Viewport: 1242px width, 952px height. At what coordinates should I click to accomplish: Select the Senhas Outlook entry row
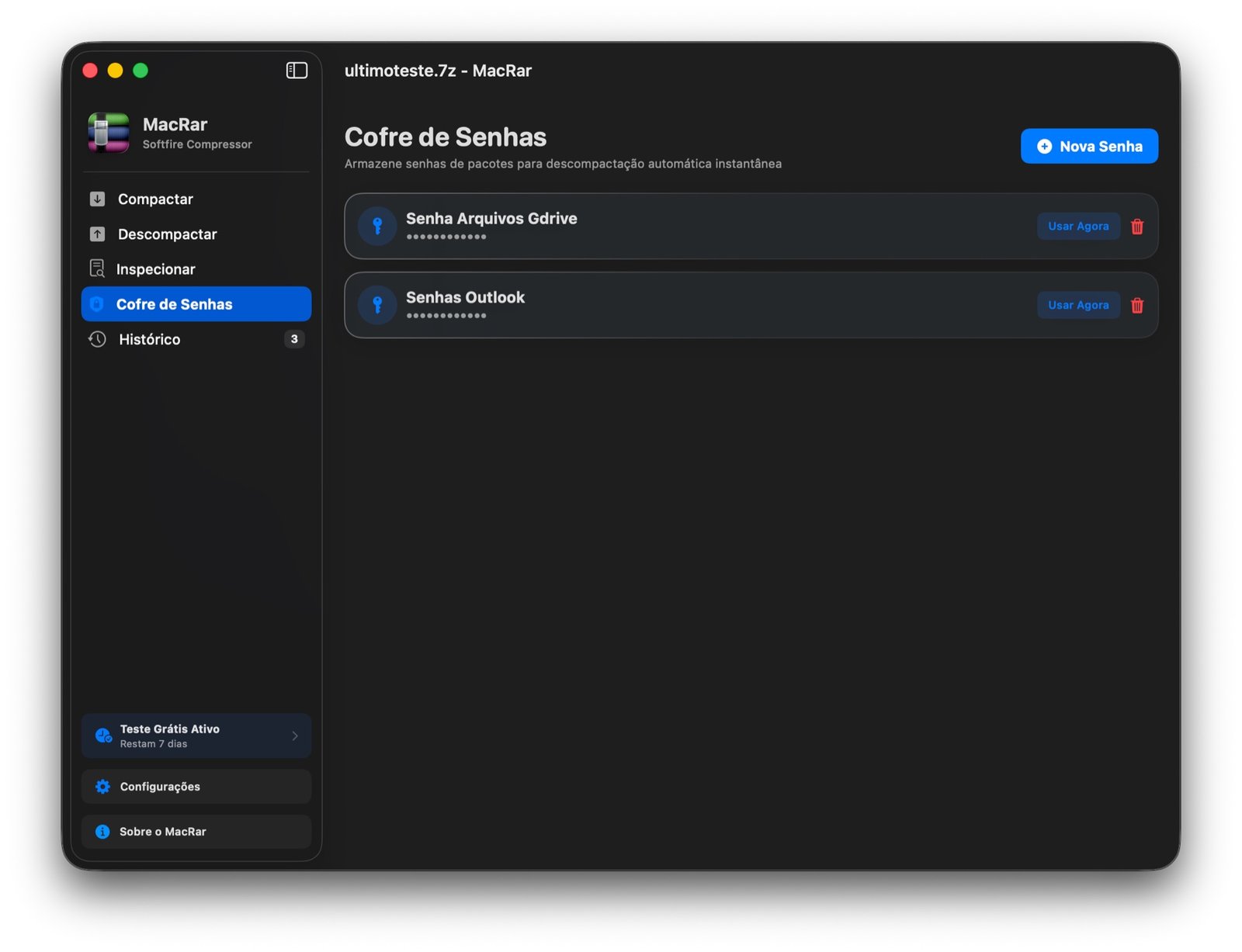[x=751, y=305]
